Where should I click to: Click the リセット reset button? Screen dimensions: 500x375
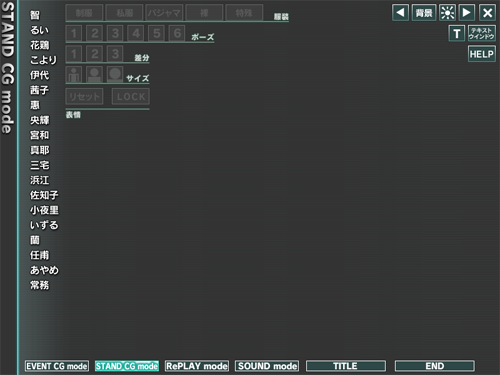point(84,97)
